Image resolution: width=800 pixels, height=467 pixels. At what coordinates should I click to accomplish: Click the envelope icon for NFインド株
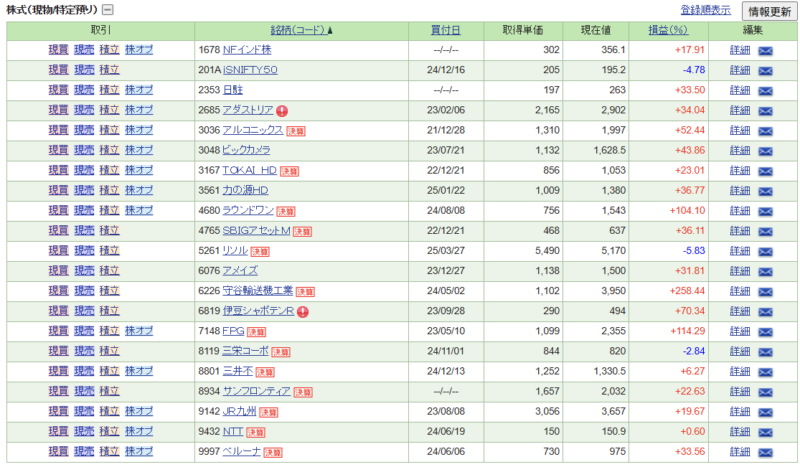(x=765, y=51)
